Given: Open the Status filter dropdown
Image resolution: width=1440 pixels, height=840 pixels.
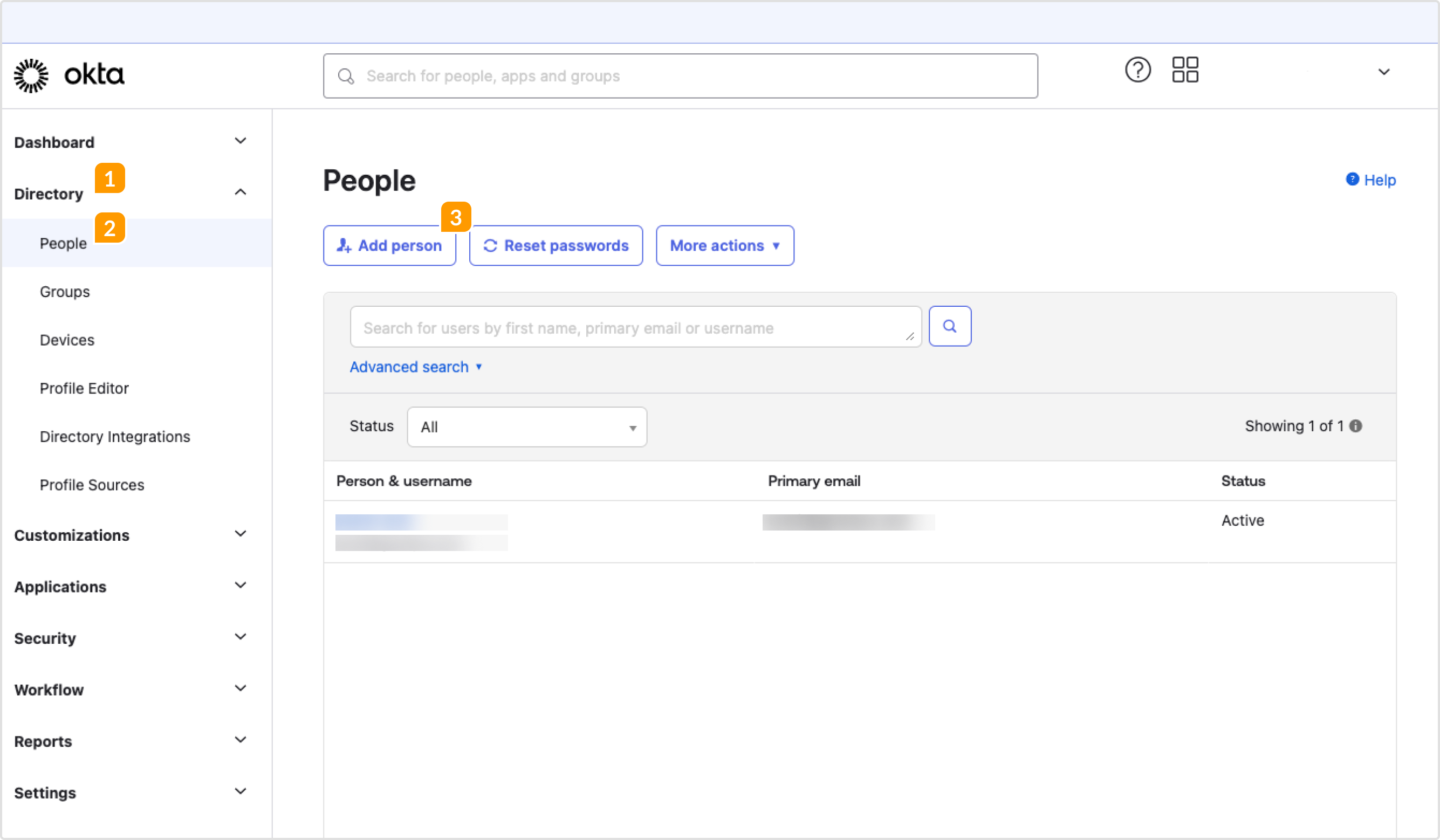Looking at the screenshot, I should pos(526,427).
